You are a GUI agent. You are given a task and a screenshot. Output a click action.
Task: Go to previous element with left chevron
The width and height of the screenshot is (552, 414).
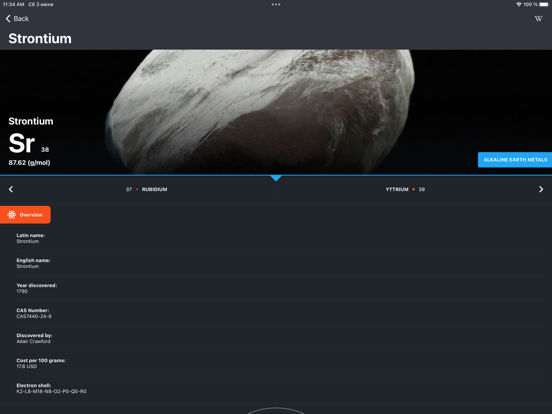(11, 189)
